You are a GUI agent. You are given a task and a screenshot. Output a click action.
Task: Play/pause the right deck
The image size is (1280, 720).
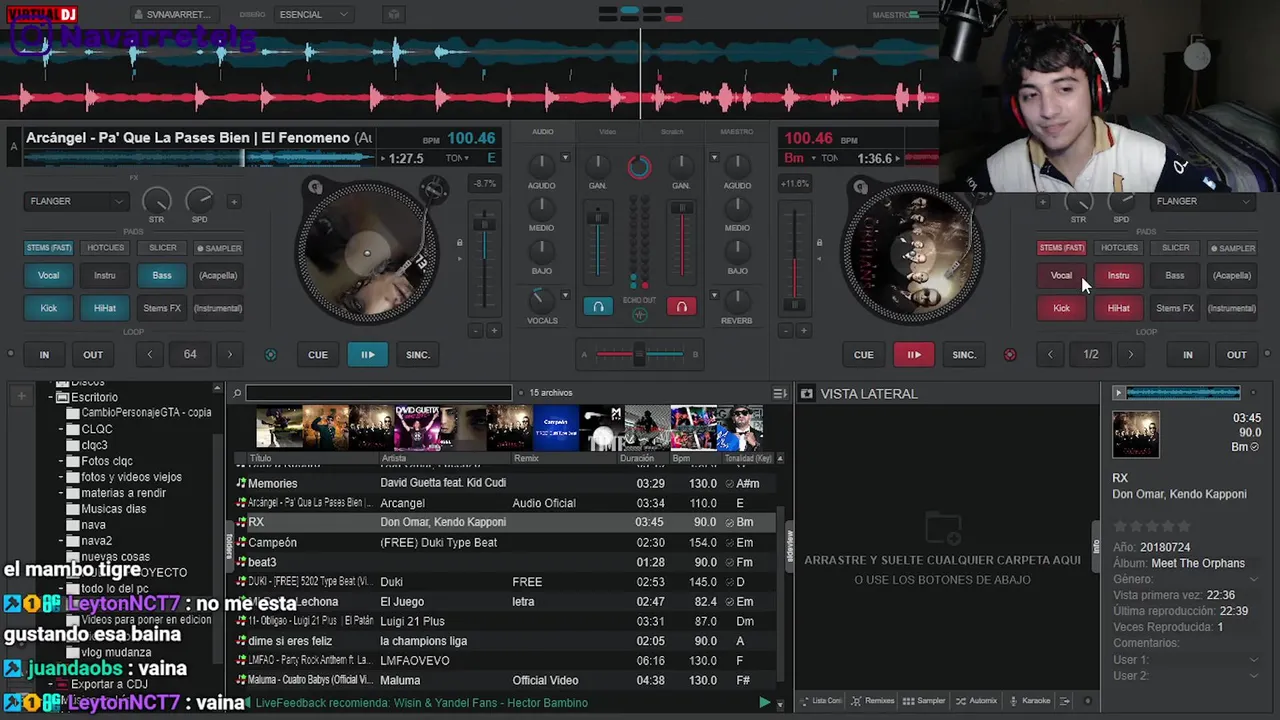pos(914,355)
